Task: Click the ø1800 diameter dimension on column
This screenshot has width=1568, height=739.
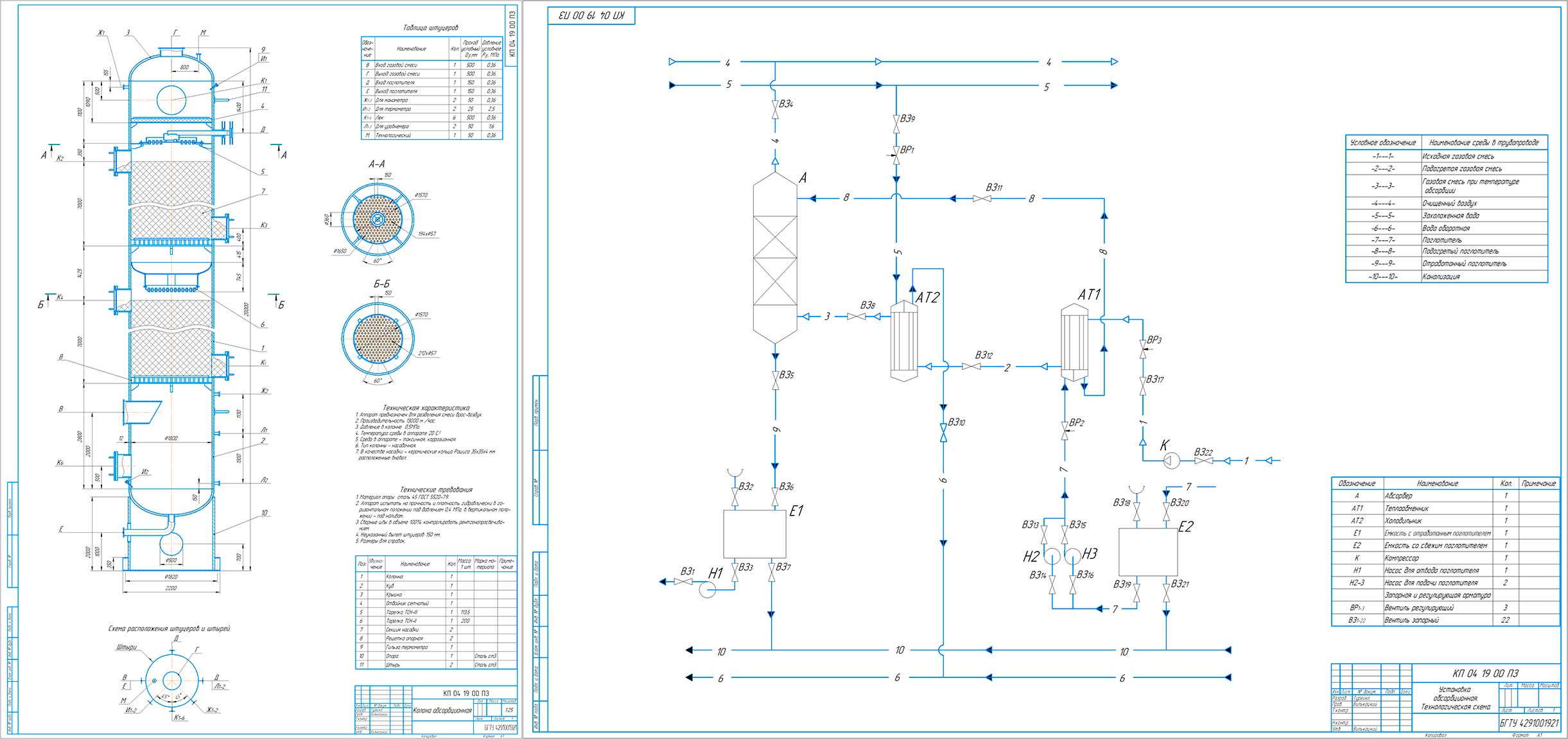Action: pos(171,438)
